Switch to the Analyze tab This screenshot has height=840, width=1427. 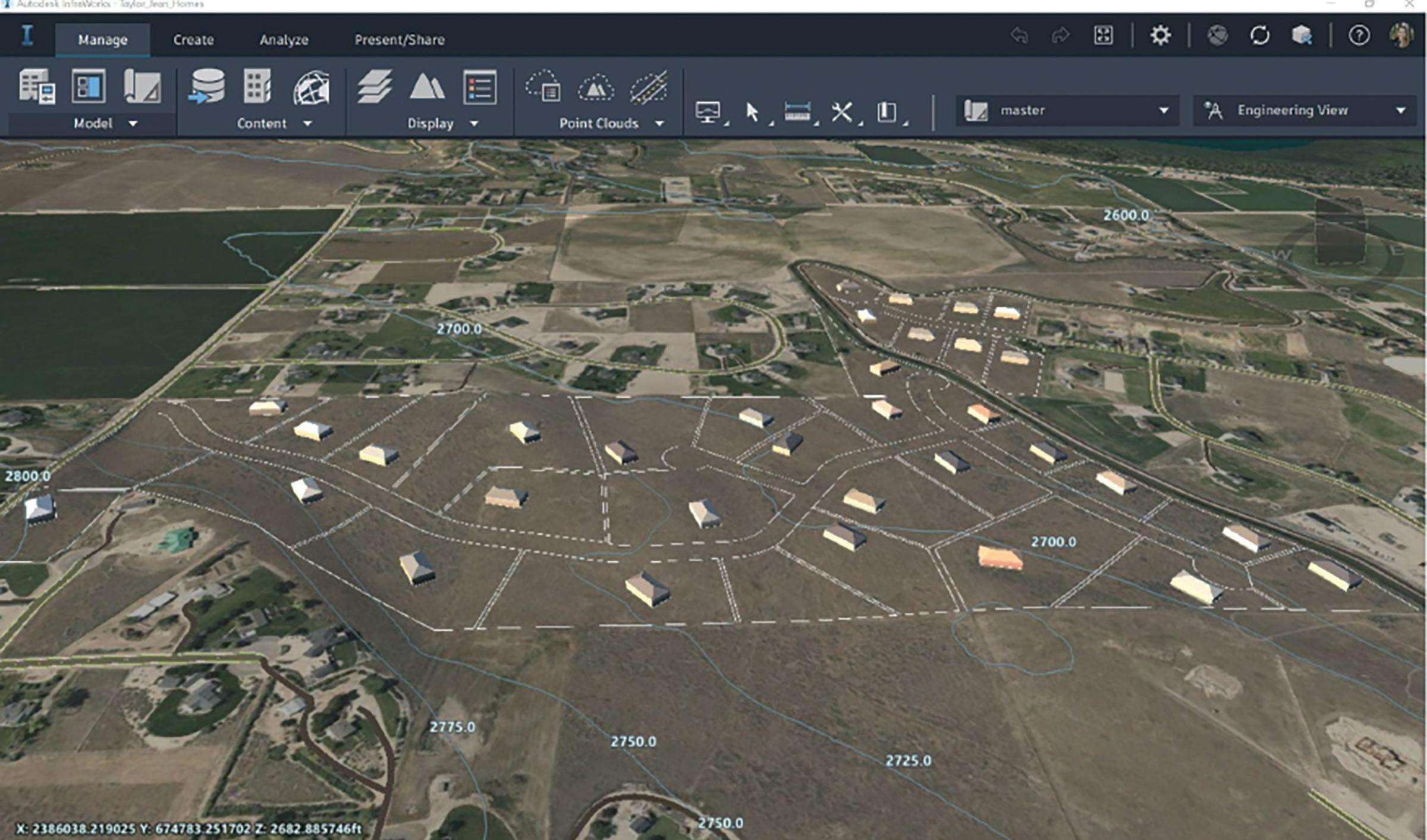tap(284, 40)
